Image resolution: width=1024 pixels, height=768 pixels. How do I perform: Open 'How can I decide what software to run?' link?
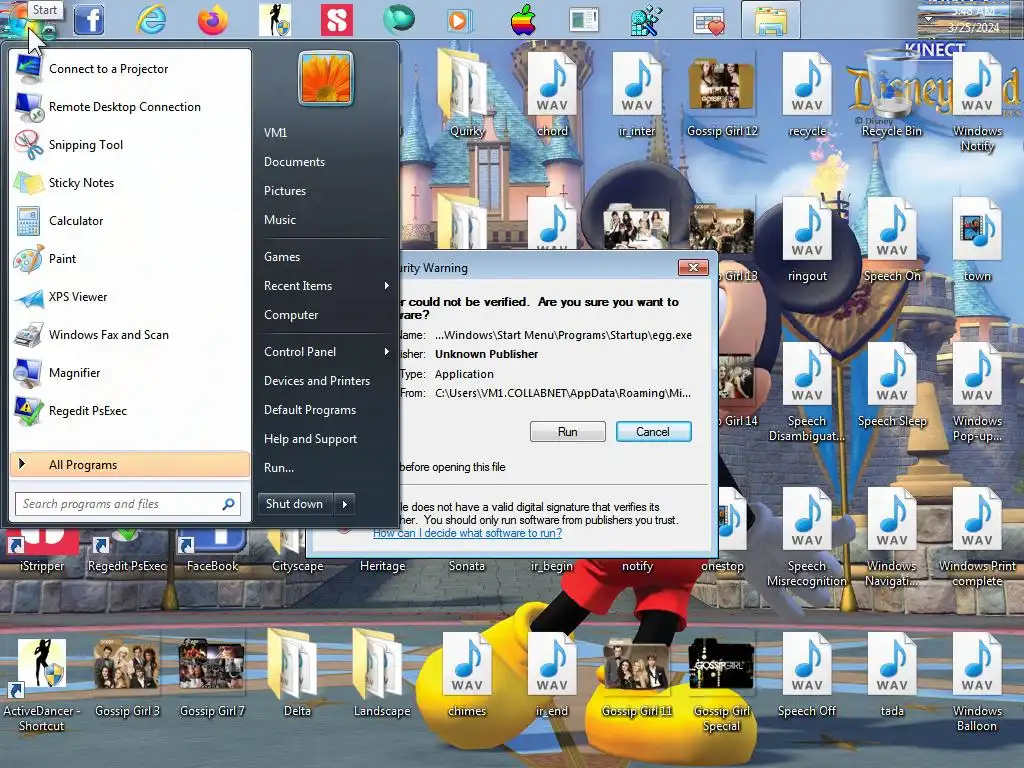coord(468,533)
